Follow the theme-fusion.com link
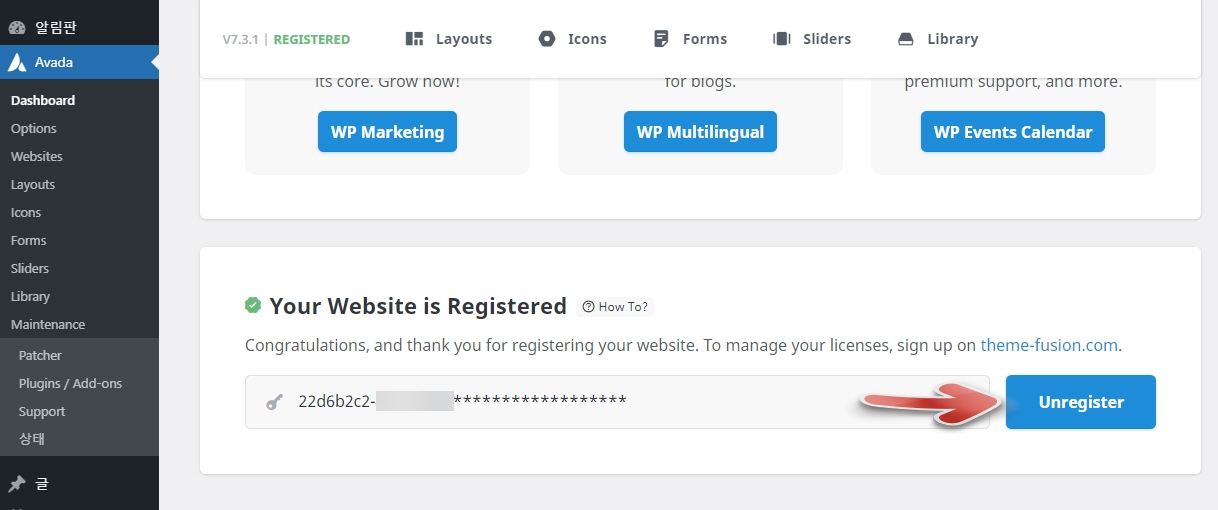The height and width of the screenshot is (510, 1218). [x=1049, y=345]
